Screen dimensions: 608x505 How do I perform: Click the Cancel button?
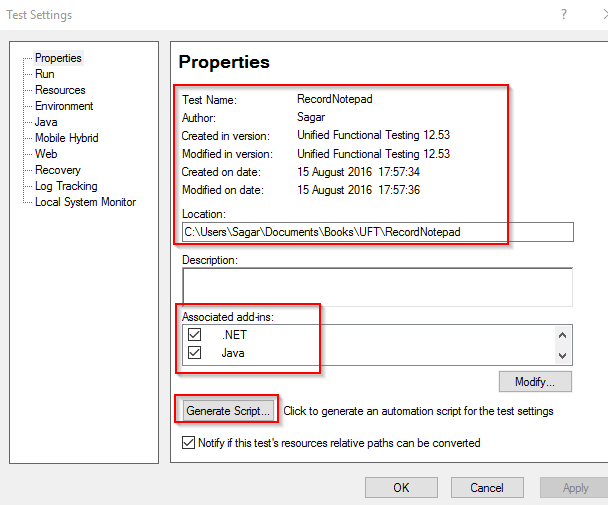487,488
